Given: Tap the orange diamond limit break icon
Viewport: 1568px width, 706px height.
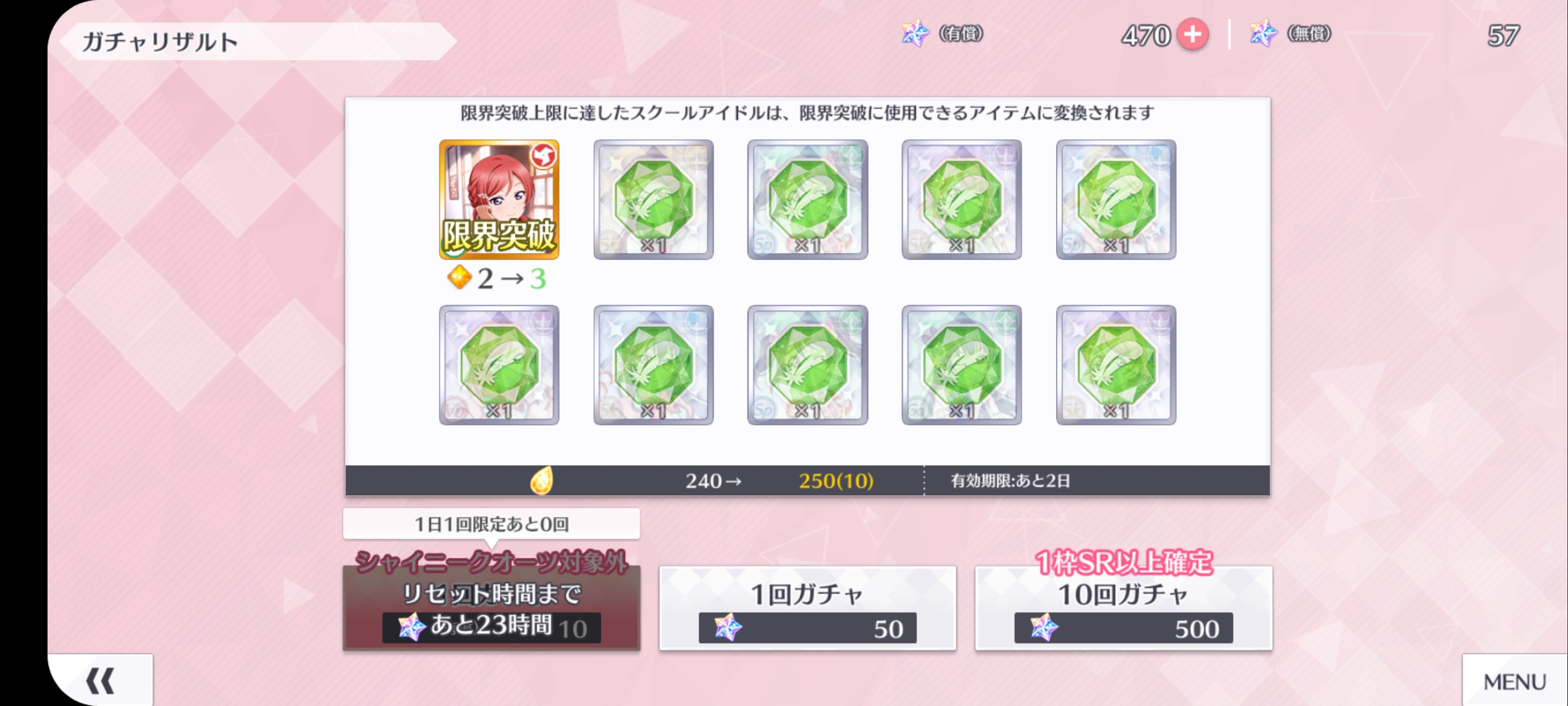Looking at the screenshot, I should click(x=460, y=278).
